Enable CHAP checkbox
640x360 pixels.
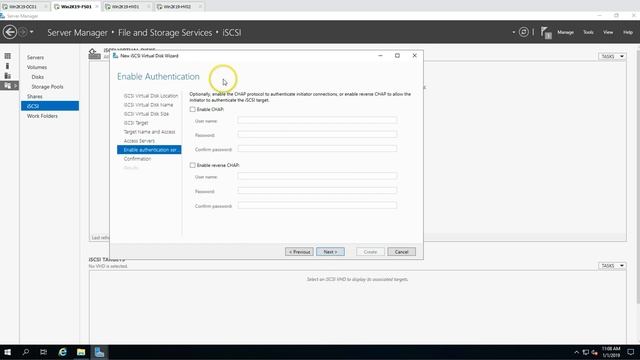(192, 109)
